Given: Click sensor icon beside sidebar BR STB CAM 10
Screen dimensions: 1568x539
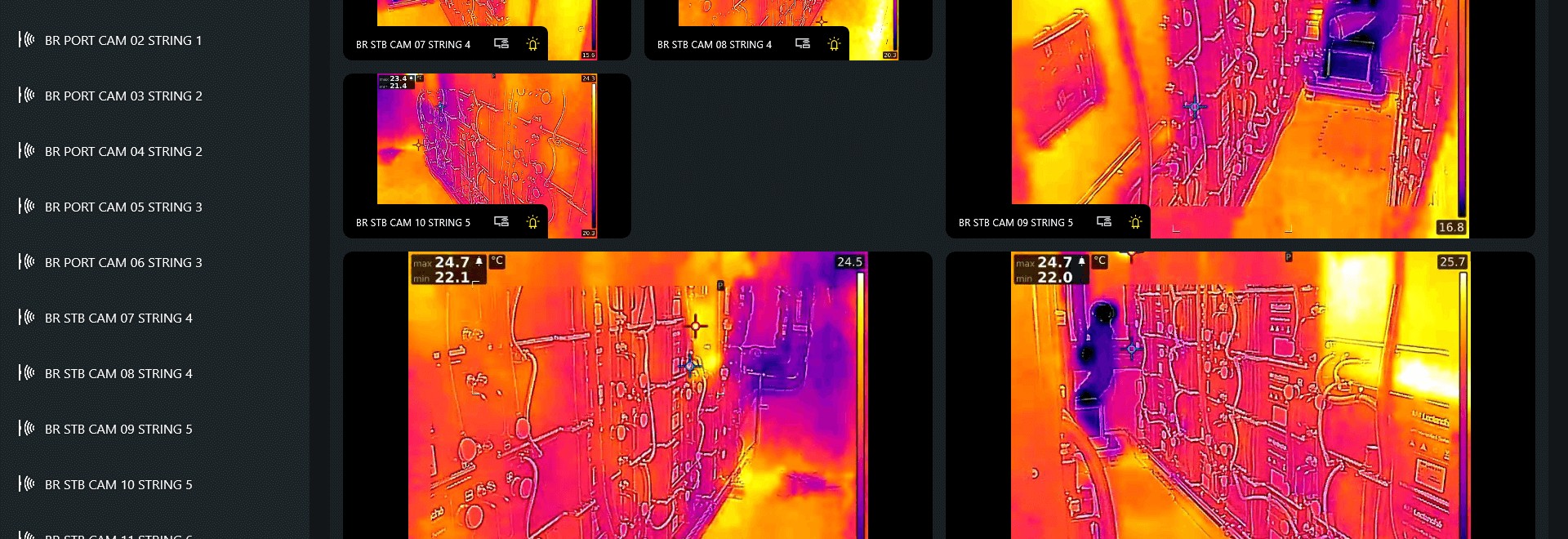Looking at the screenshot, I should click(x=27, y=484).
